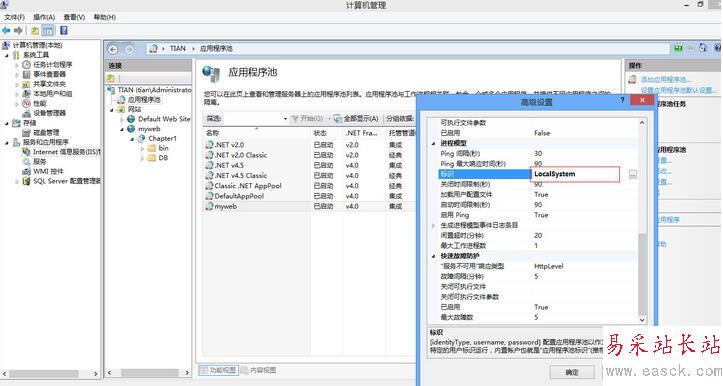Click the 共享文件夹 folder icon
Screen dimensions: 723x386
[27, 84]
